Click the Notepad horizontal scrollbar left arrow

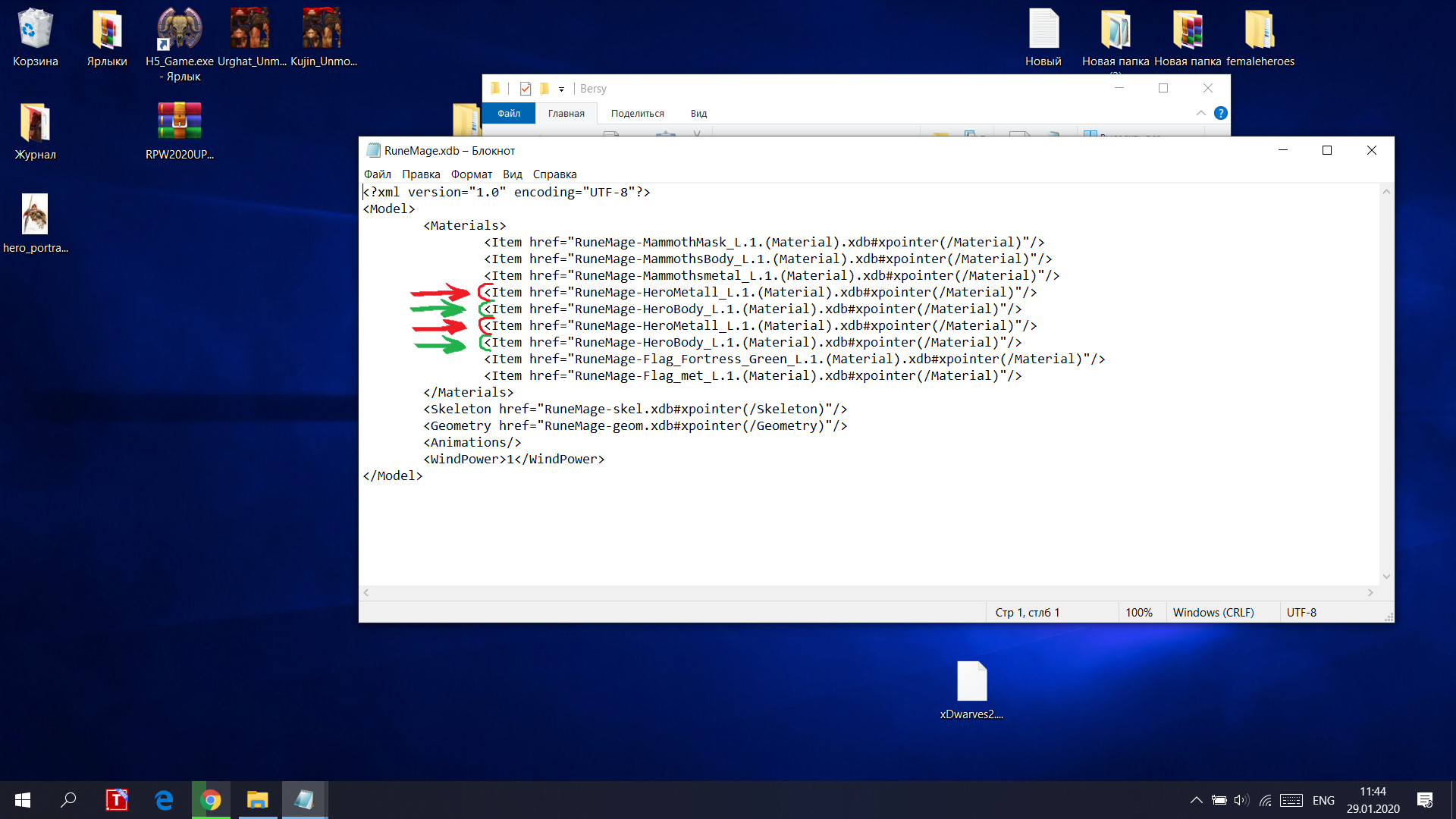366,592
